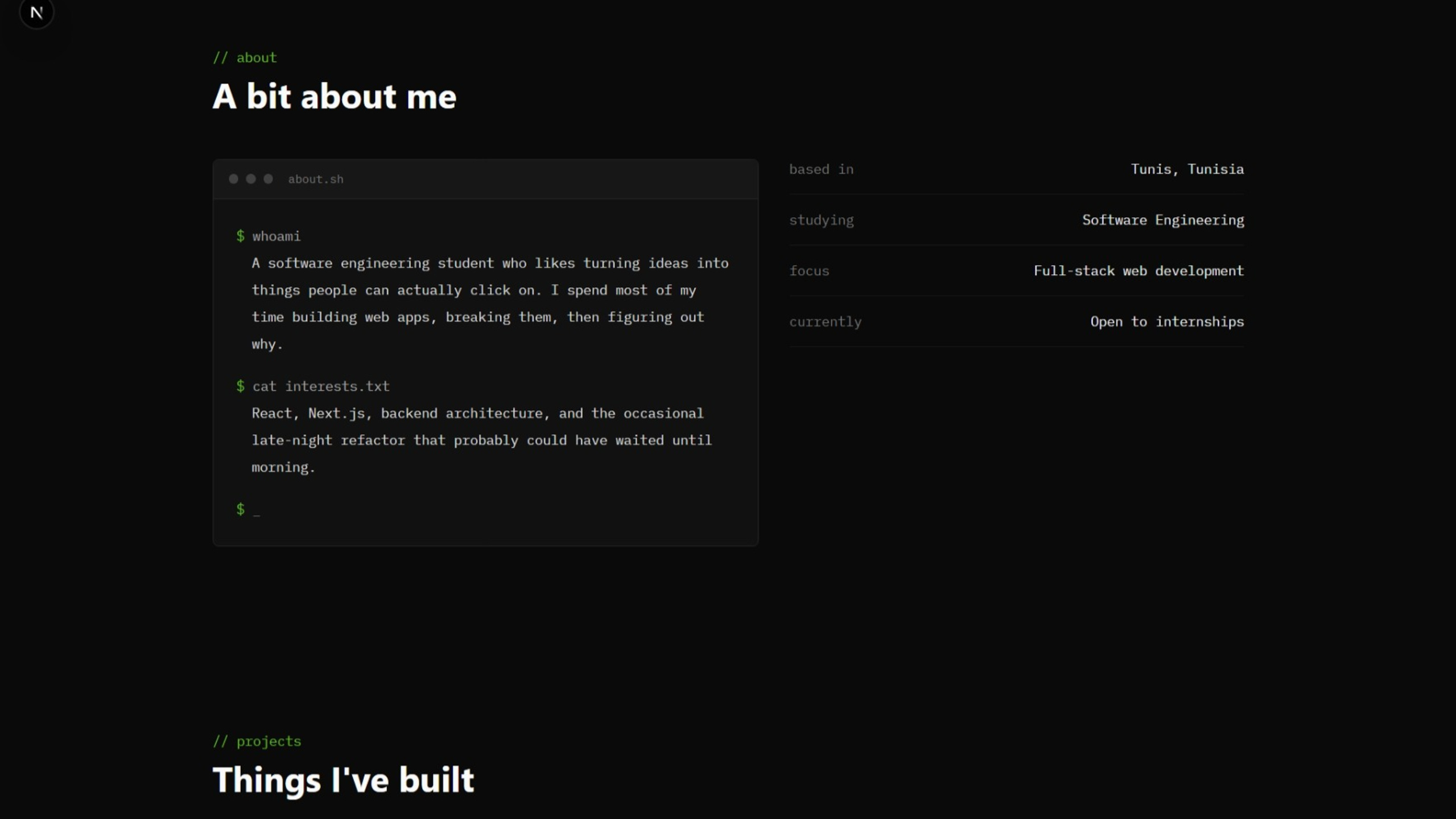Click the 'currently' label
1456x819 pixels.
826,322
